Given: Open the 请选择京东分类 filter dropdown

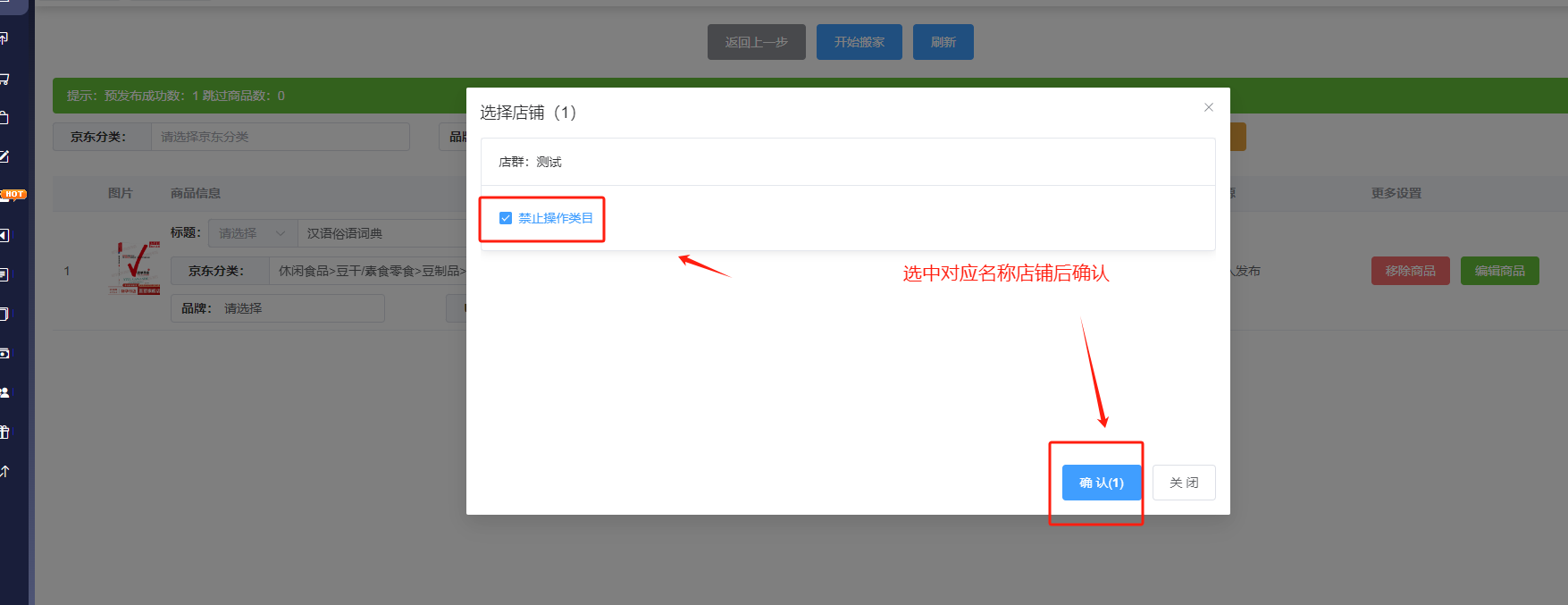Looking at the screenshot, I should point(279,137).
